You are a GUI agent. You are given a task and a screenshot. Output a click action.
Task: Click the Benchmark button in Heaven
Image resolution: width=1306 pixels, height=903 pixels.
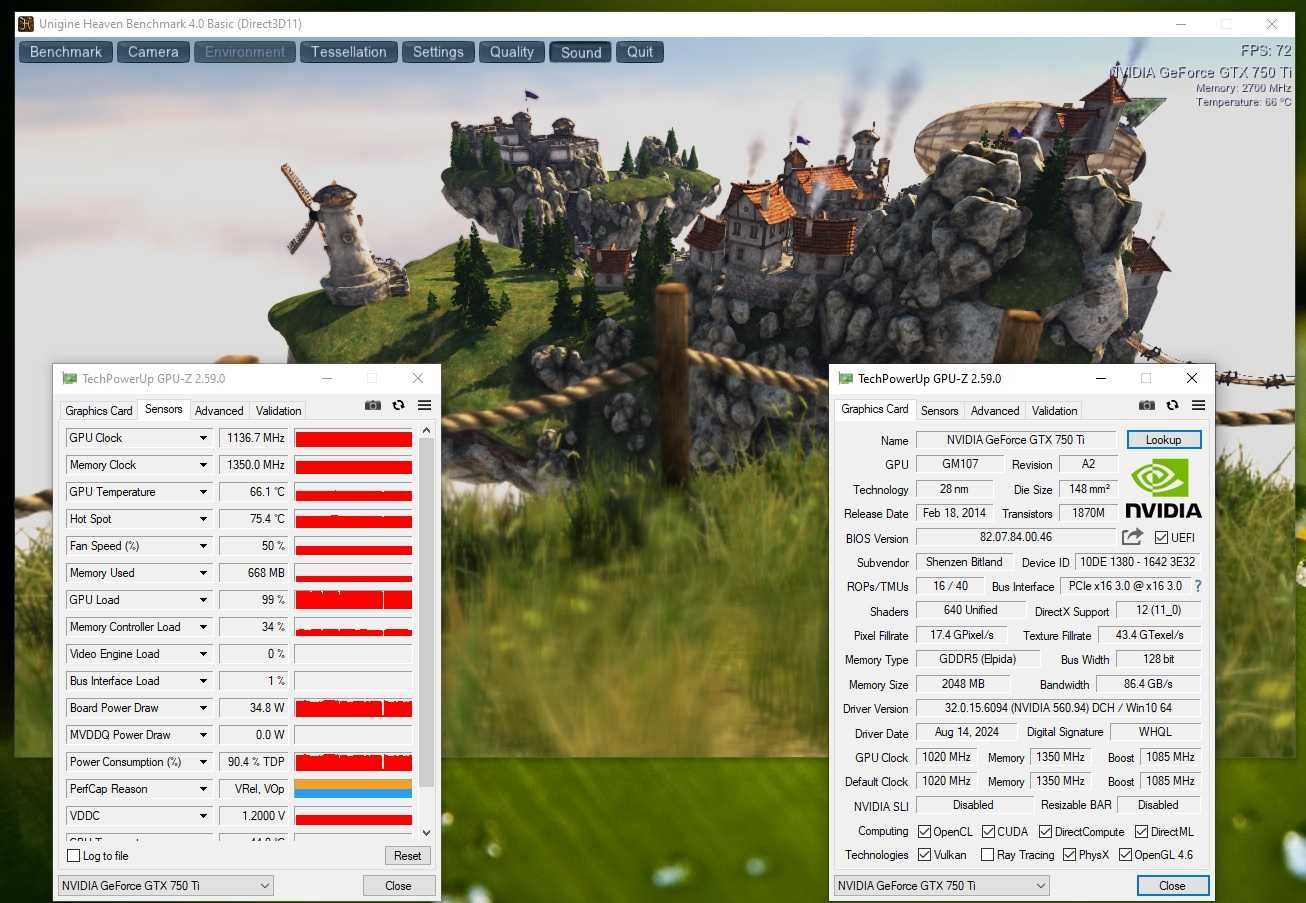tap(66, 52)
